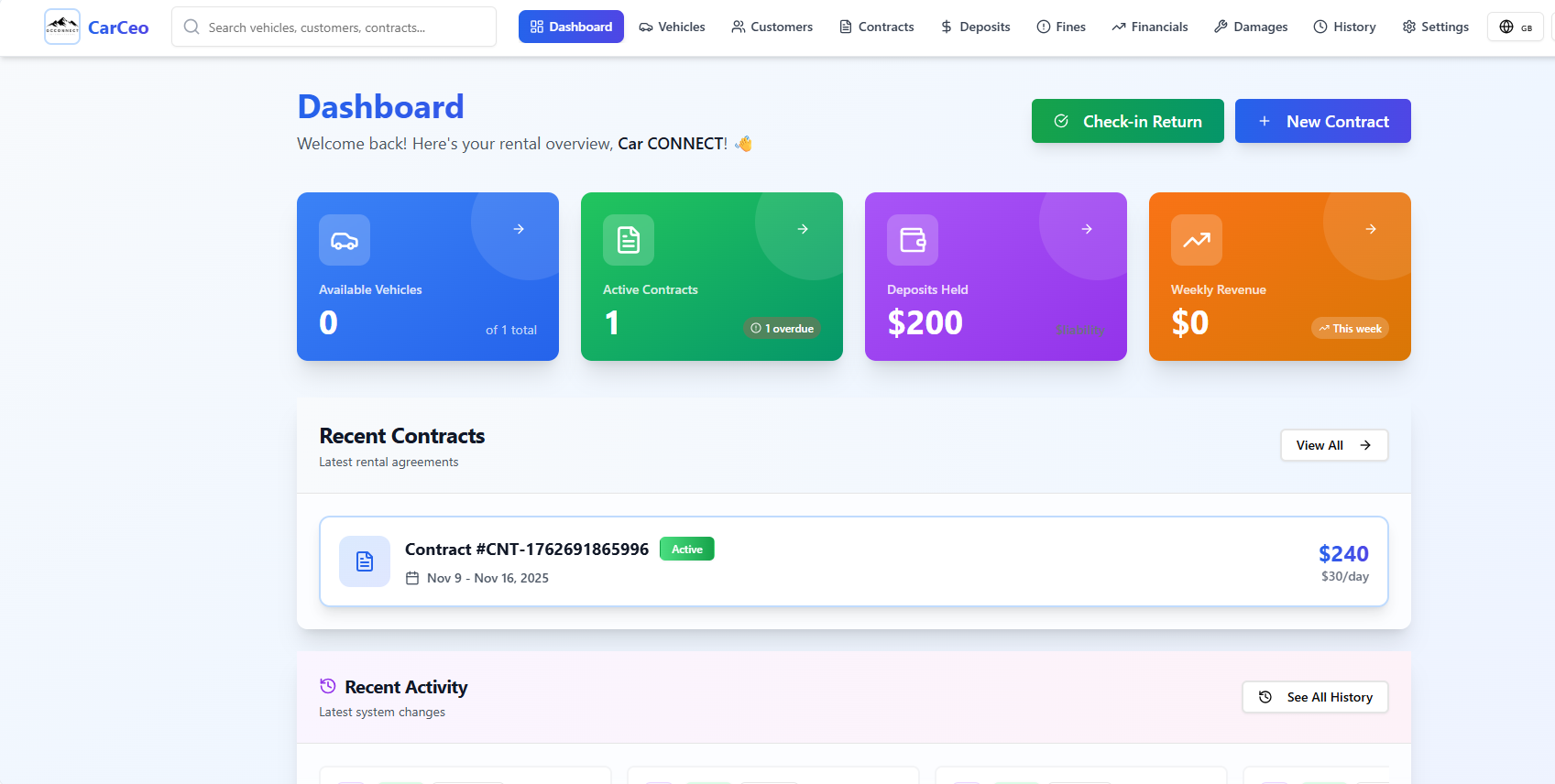Click the '1 overdue' badge
The width and height of the screenshot is (1555, 784).
coord(782,328)
